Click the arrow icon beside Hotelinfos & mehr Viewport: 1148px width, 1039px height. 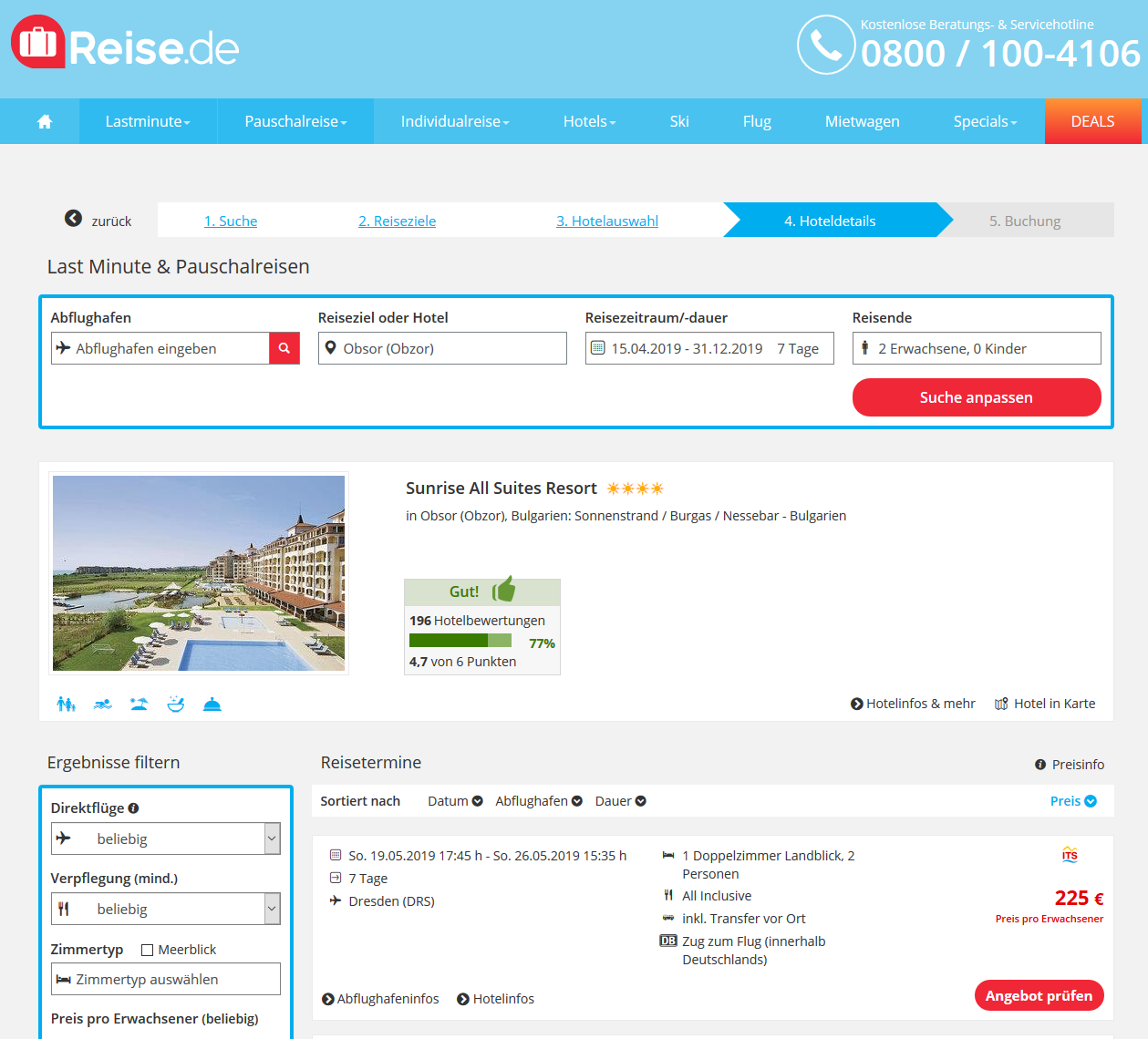tap(857, 704)
